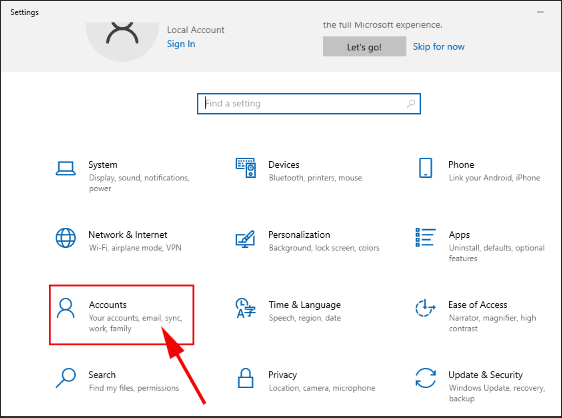The width and height of the screenshot is (562, 418).
Task: Select the Ease of Access heading
Action: point(478,305)
